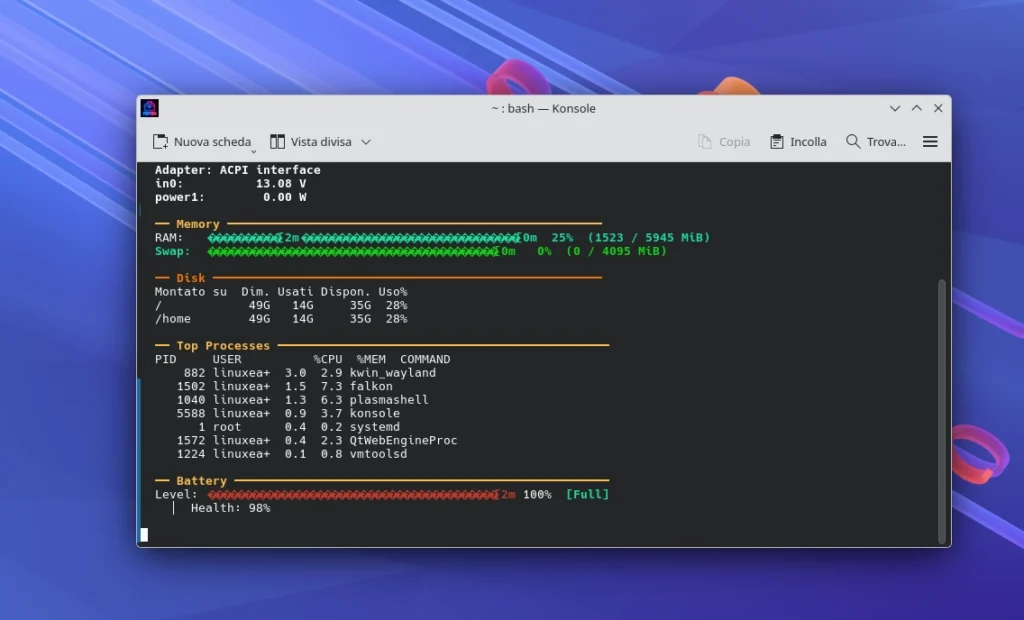1024x620 pixels.
Task: Click the Trova... button
Action: coord(878,141)
